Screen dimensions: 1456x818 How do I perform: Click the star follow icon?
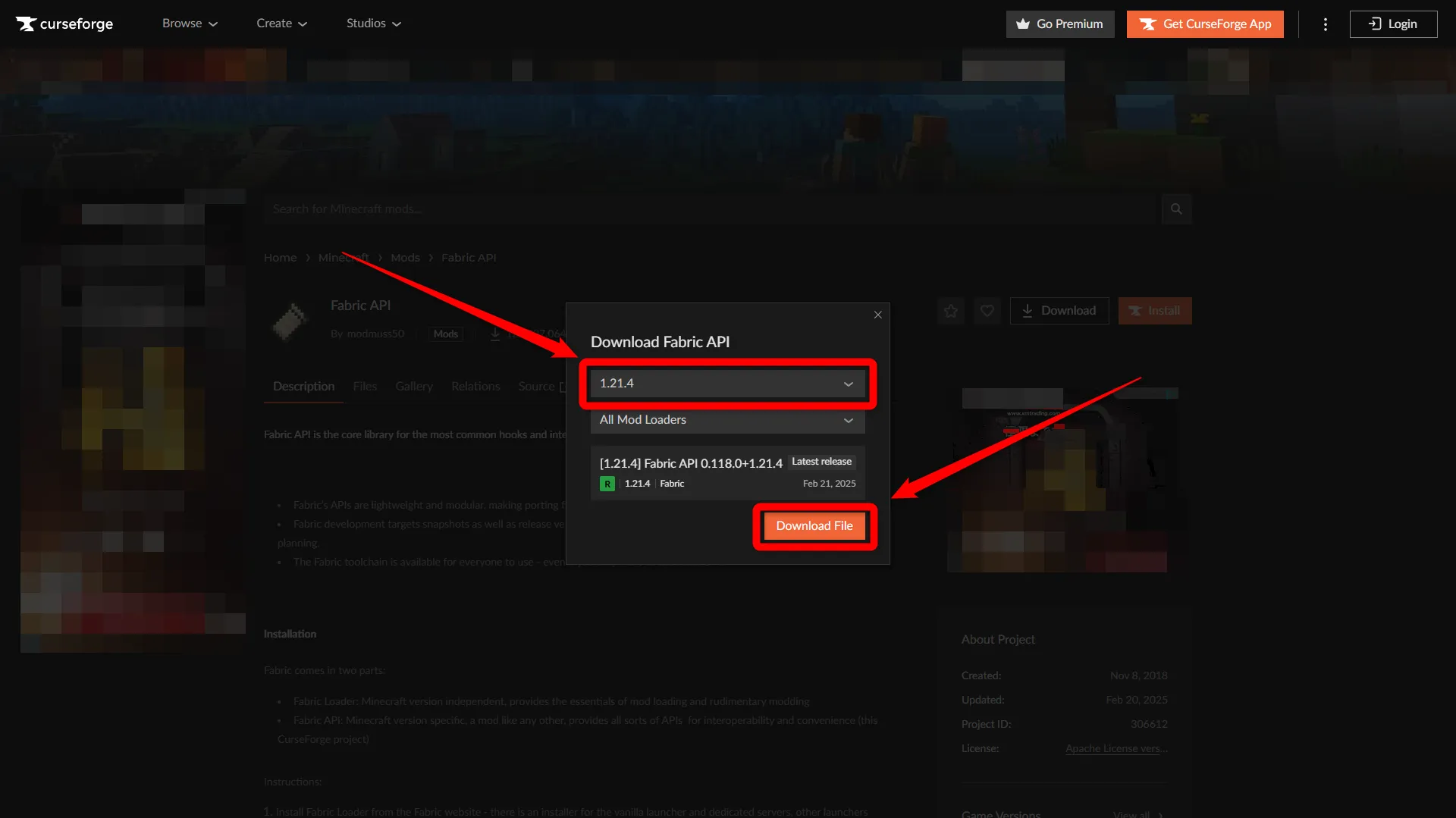950,311
